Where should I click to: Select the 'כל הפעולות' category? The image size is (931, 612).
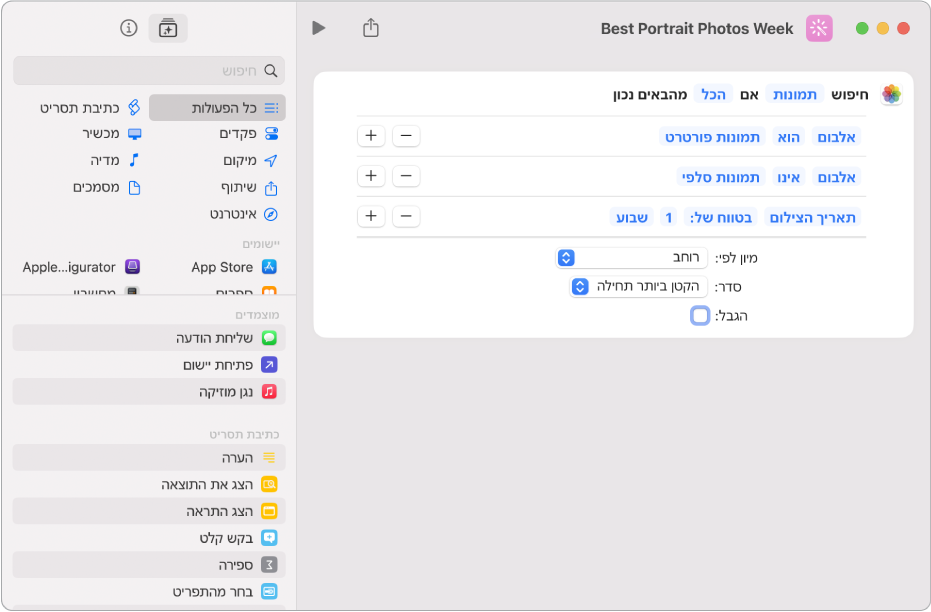pos(217,108)
